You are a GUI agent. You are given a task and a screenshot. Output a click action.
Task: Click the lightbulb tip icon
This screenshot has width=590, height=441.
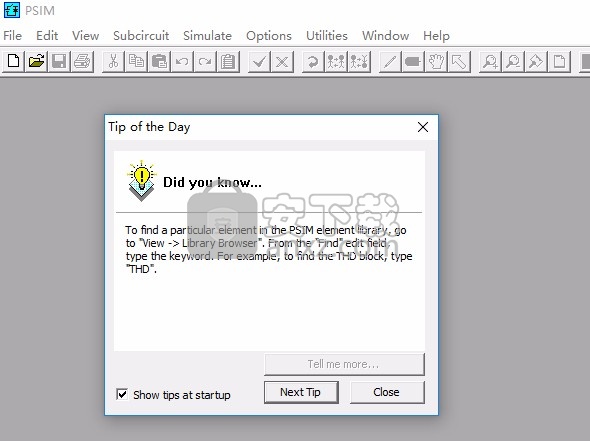pyautogui.click(x=141, y=181)
